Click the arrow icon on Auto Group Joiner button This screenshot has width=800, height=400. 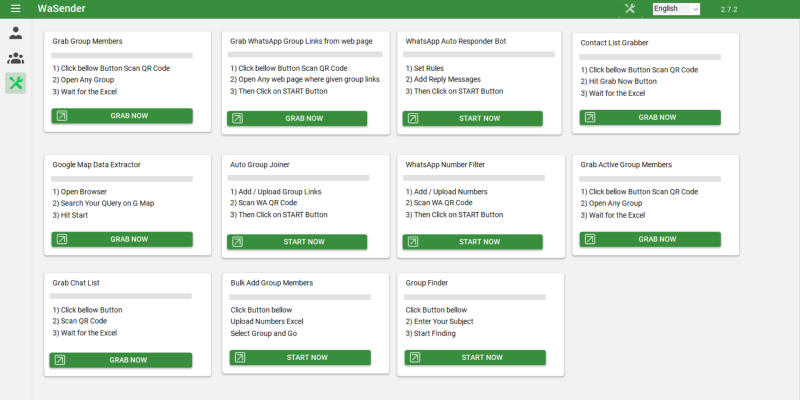237,242
